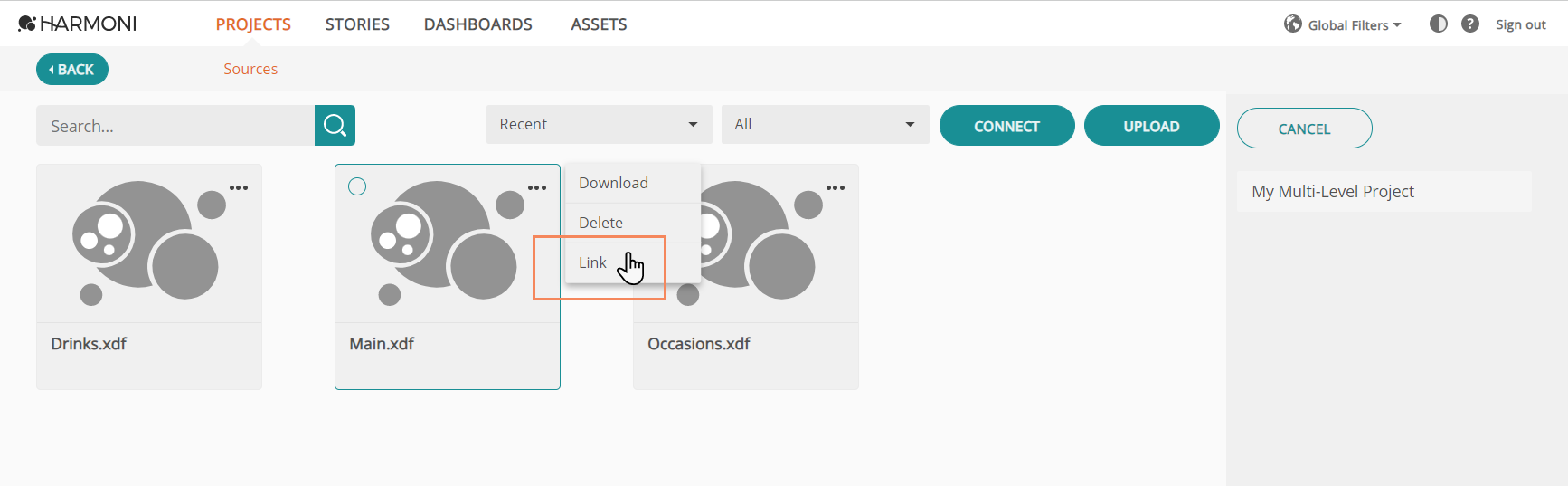Image resolution: width=1568 pixels, height=486 pixels.
Task: Click the Main.xdf file name
Action: [x=382, y=344]
